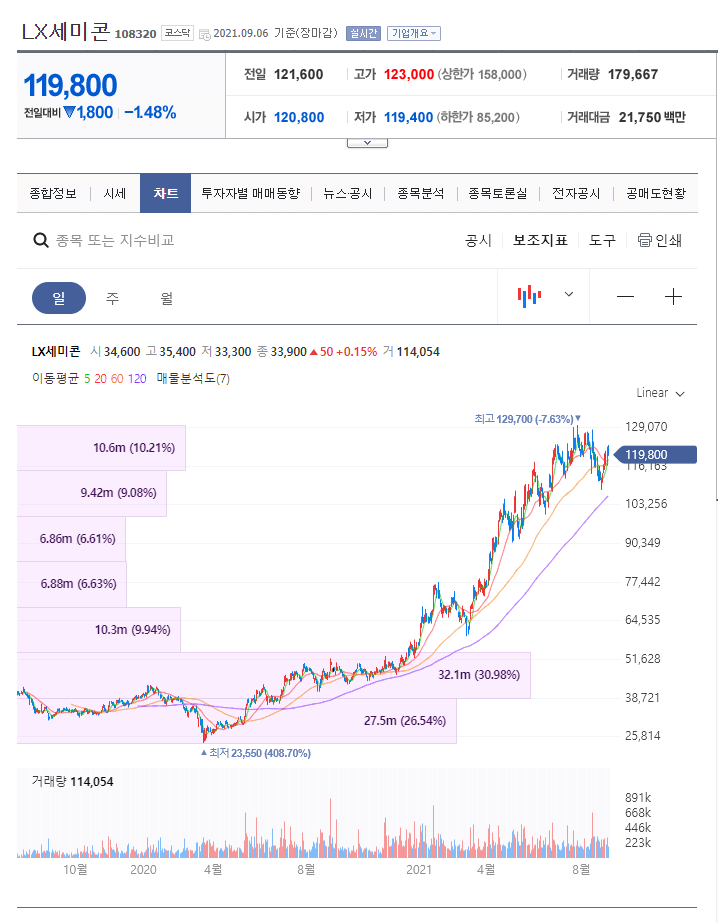Select the 차트 tab
The height and width of the screenshot is (923, 718).
tap(165, 193)
